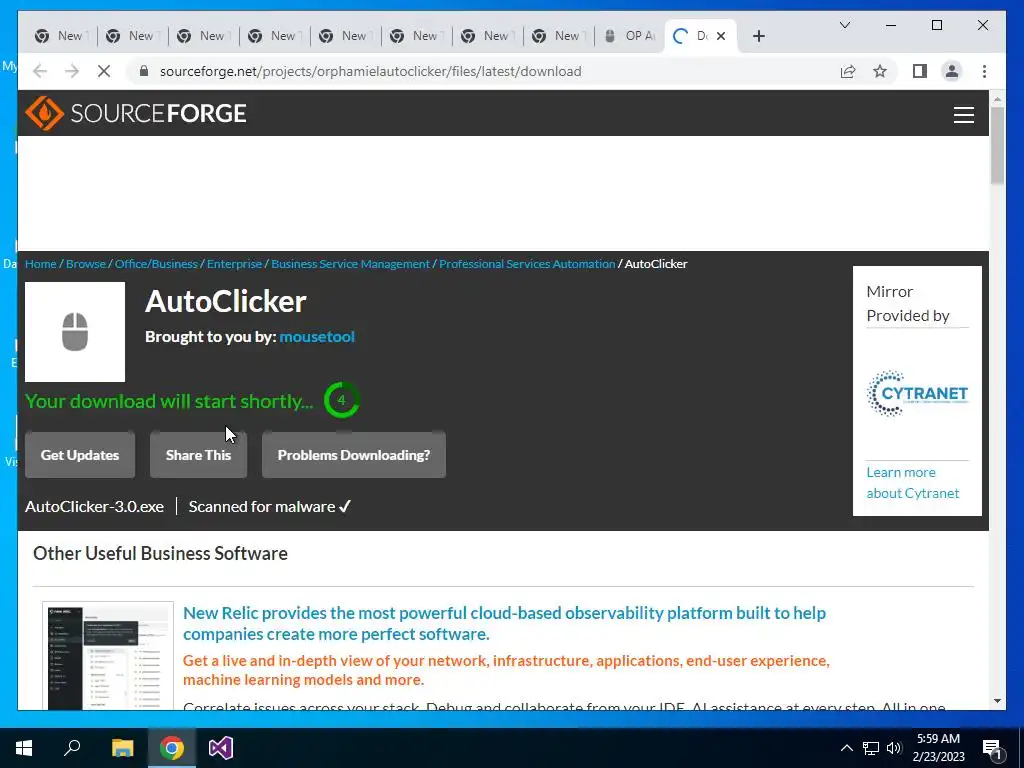Open Business Service Management breadcrumb
This screenshot has height=768, width=1024.
[350, 264]
